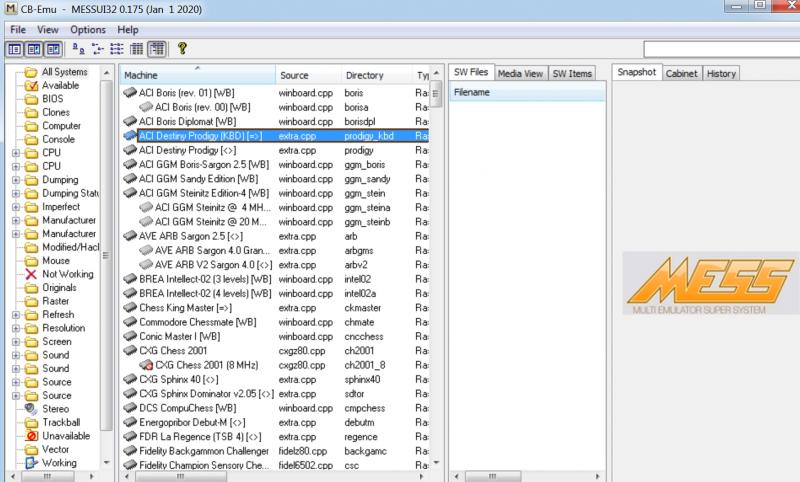Expand the Screen folder tree node
The height and width of the screenshot is (482, 800).
14,341
